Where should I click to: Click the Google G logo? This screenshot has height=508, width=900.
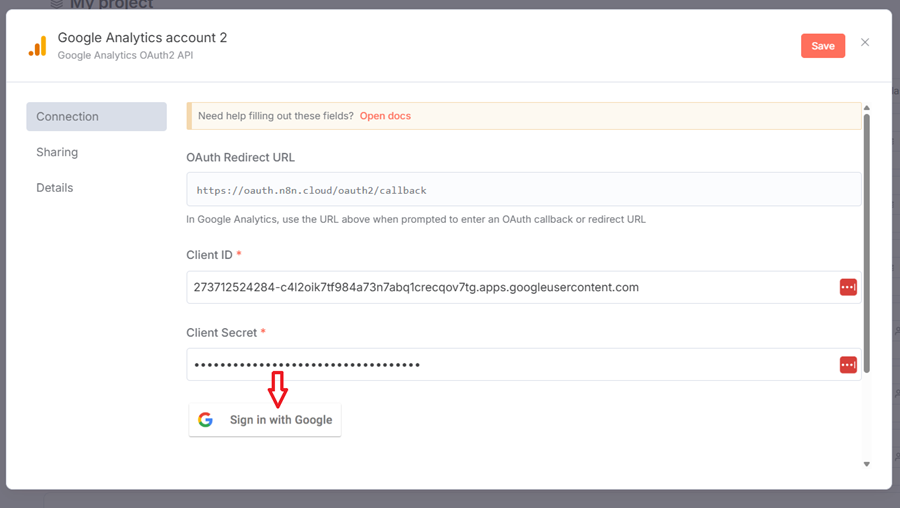[x=206, y=420]
